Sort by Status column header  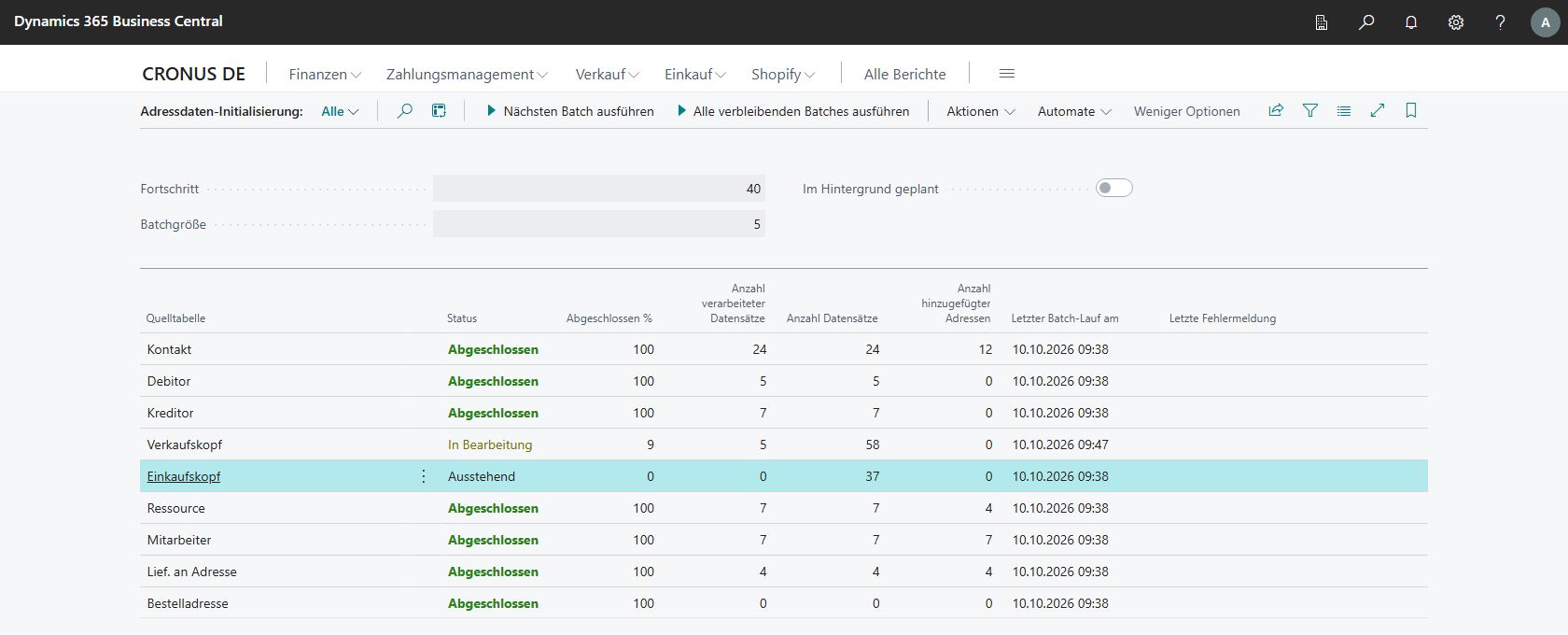click(462, 318)
